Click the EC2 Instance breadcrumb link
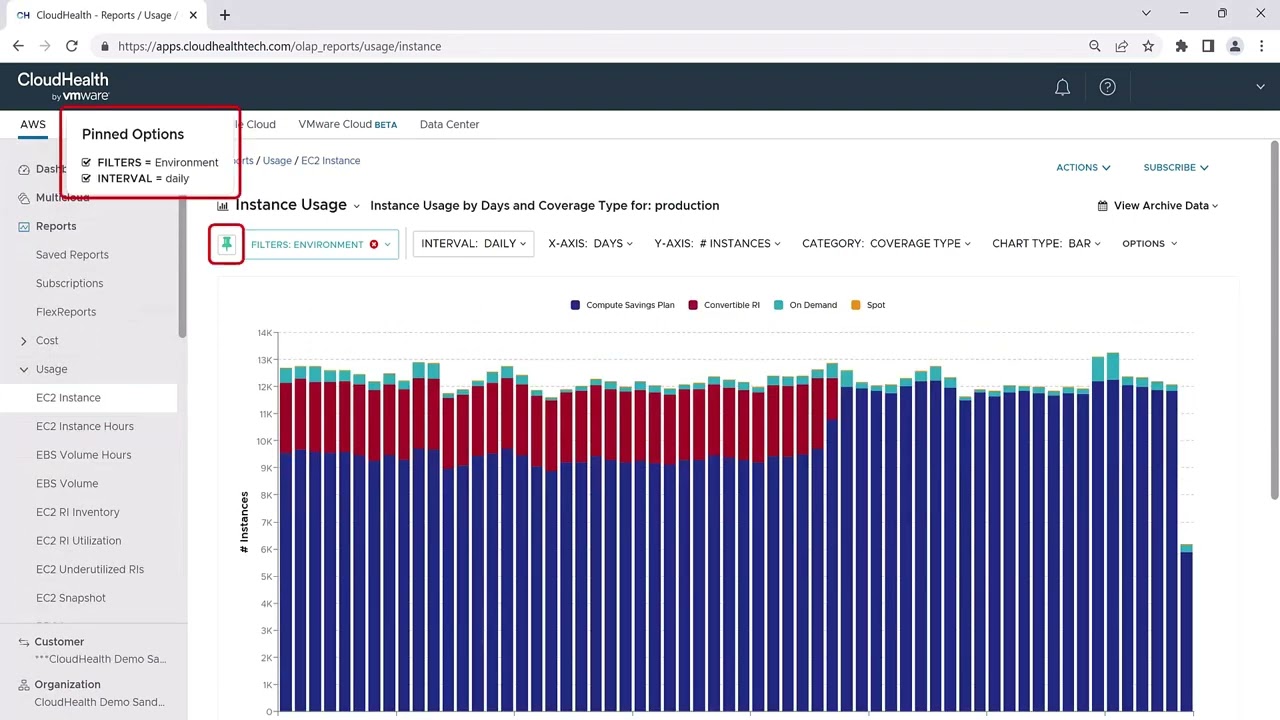Image resolution: width=1280 pixels, height=720 pixels. [x=331, y=160]
